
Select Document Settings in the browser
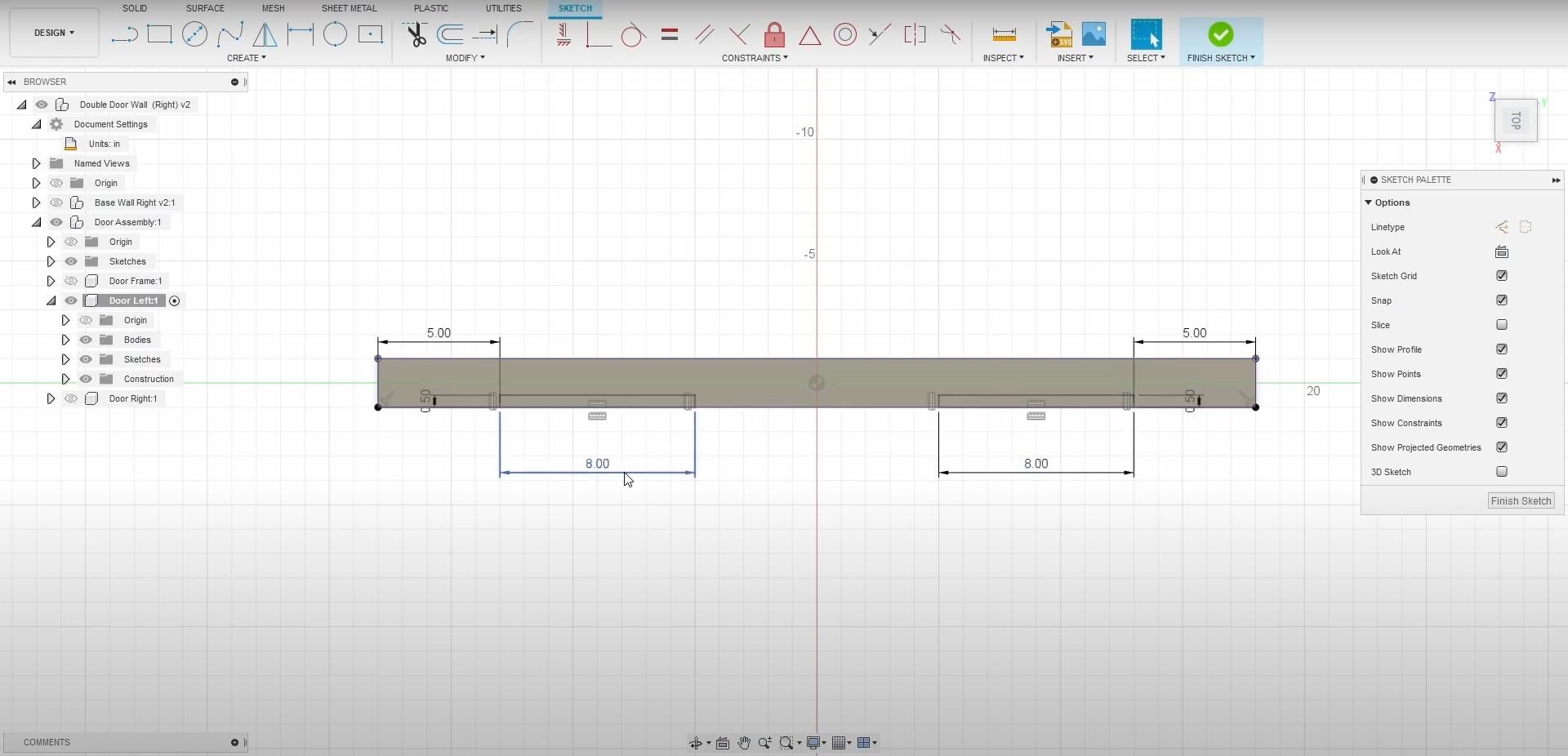tap(111, 124)
